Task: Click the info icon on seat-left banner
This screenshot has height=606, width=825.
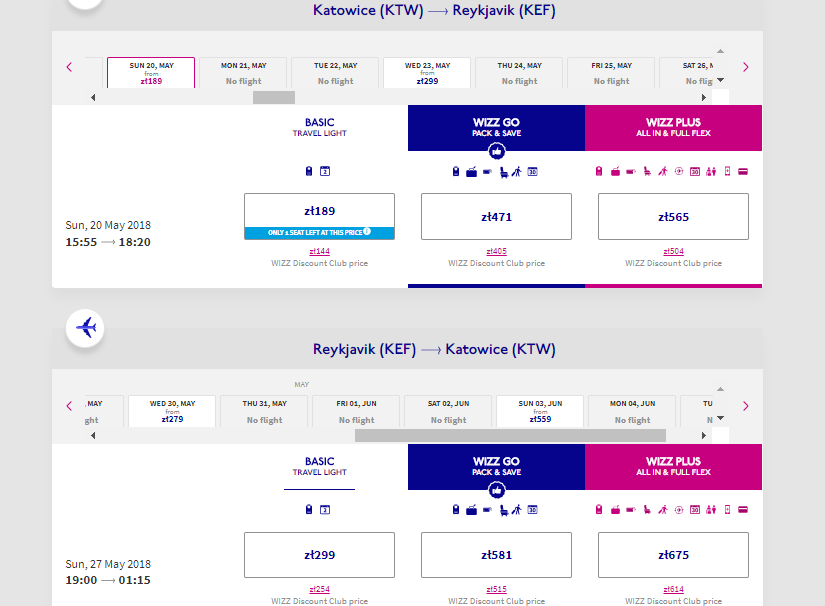Action: [366, 232]
